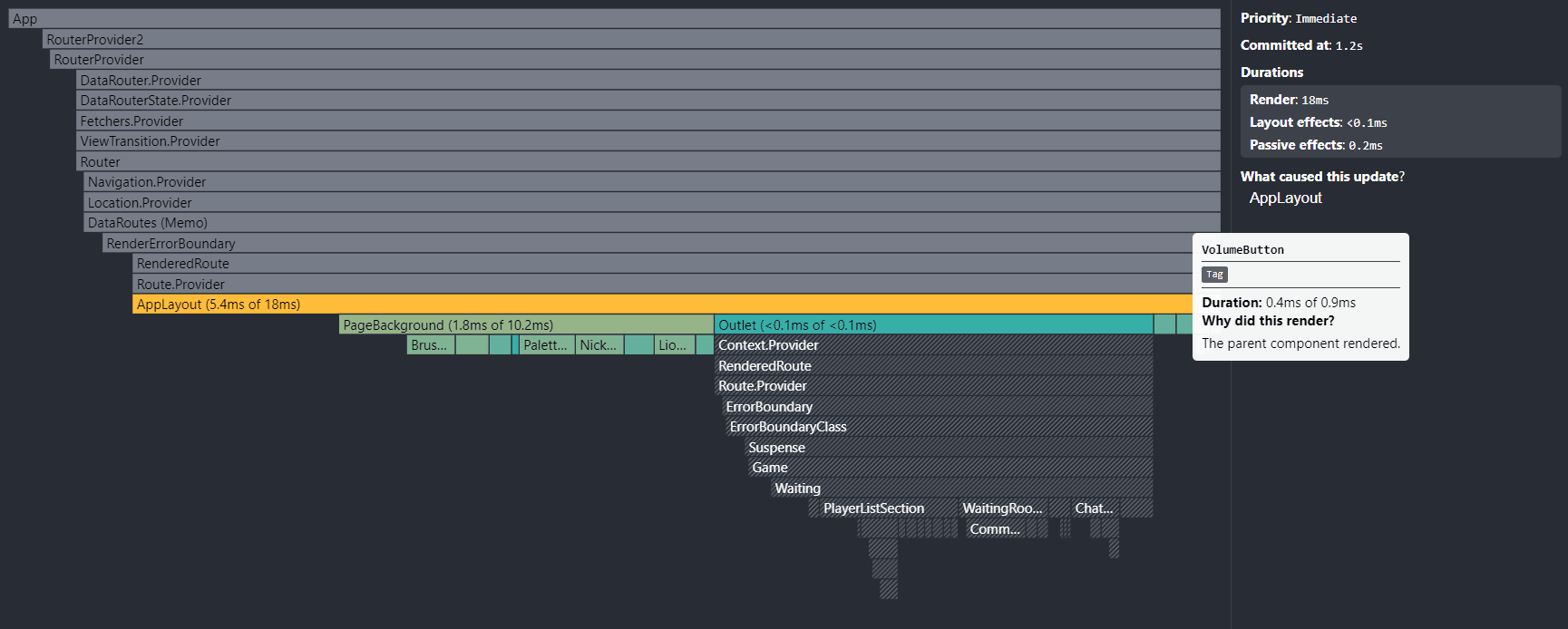Click the Game component bar

[x=950, y=468]
